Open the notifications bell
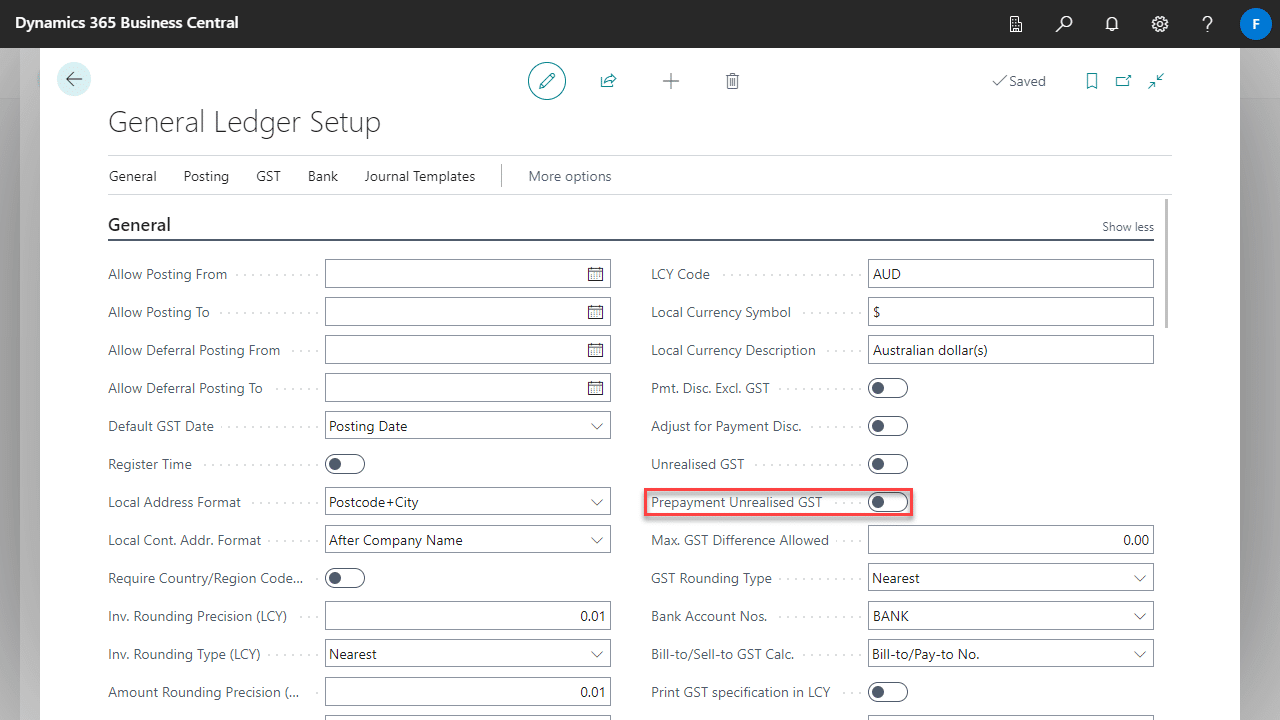The image size is (1280, 720). point(1112,23)
